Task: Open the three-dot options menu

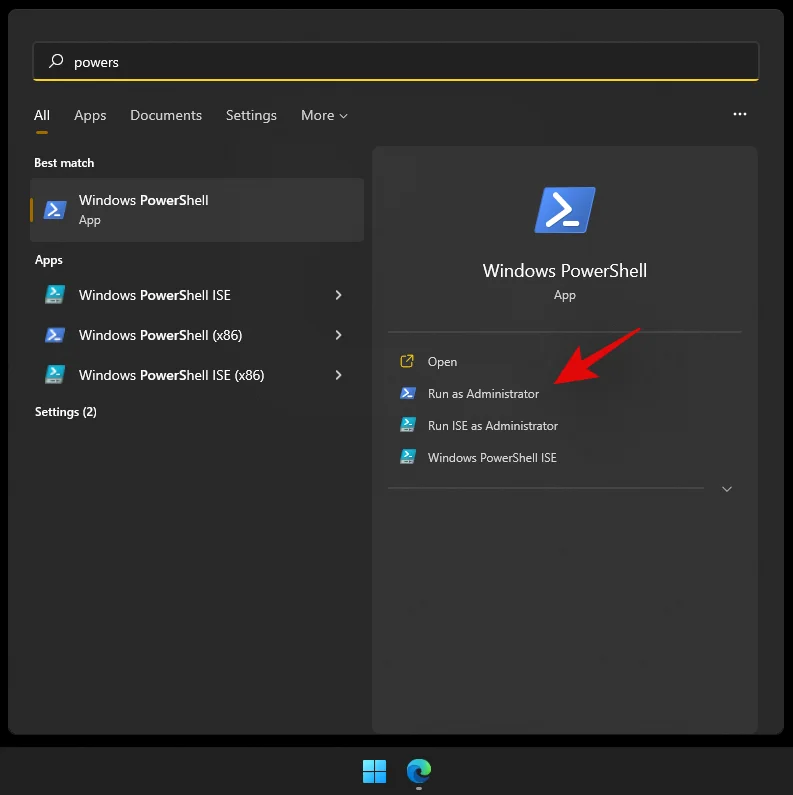Action: (740, 114)
